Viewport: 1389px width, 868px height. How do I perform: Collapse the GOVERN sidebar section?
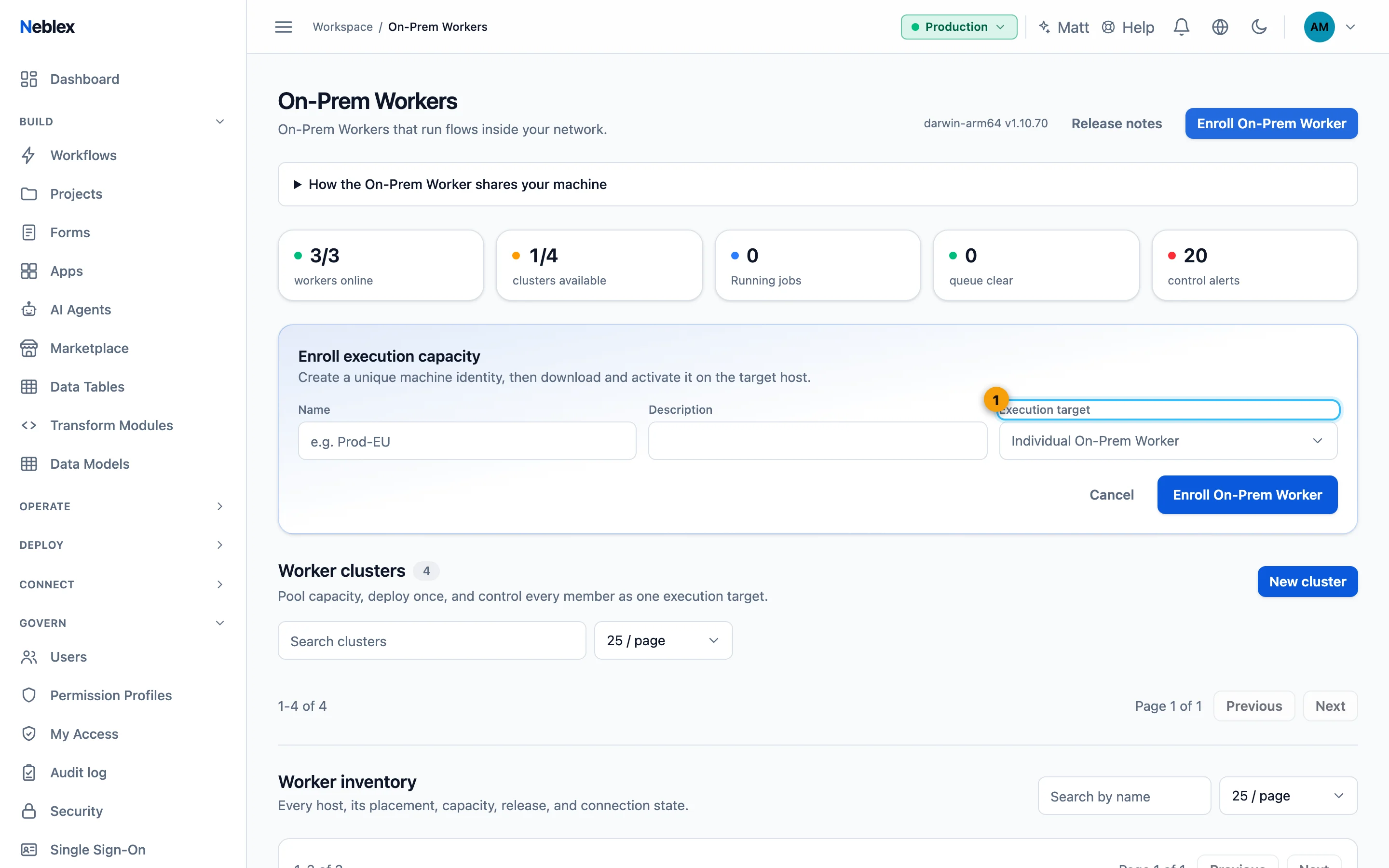pos(123,623)
